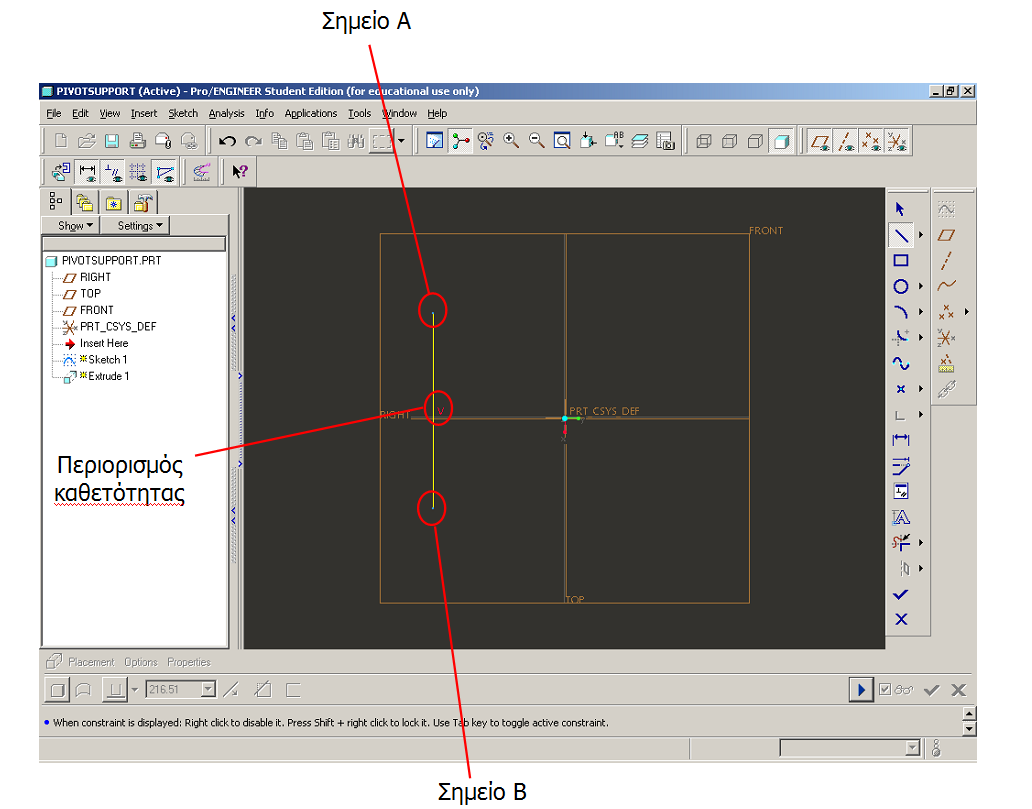The width and height of the screenshot is (1032, 809).
Task: Click the Repaint screen icon
Action: pos(434,141)
